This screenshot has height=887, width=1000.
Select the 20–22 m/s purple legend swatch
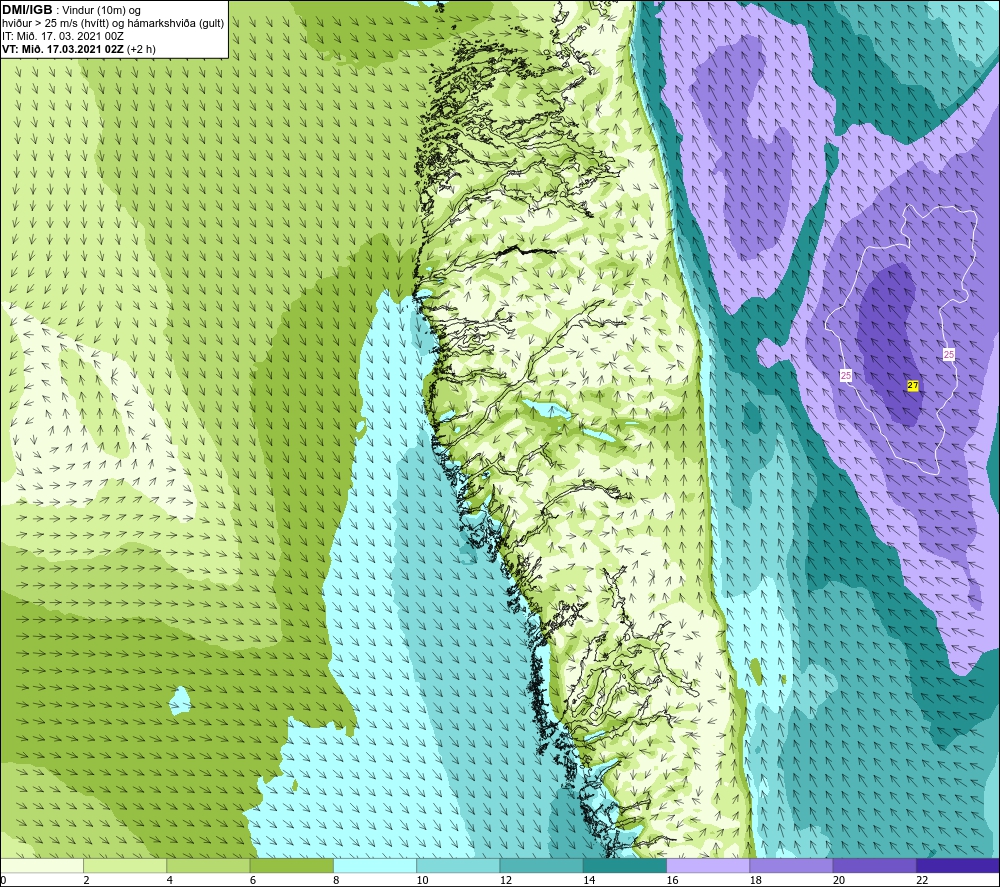(875, 865)
